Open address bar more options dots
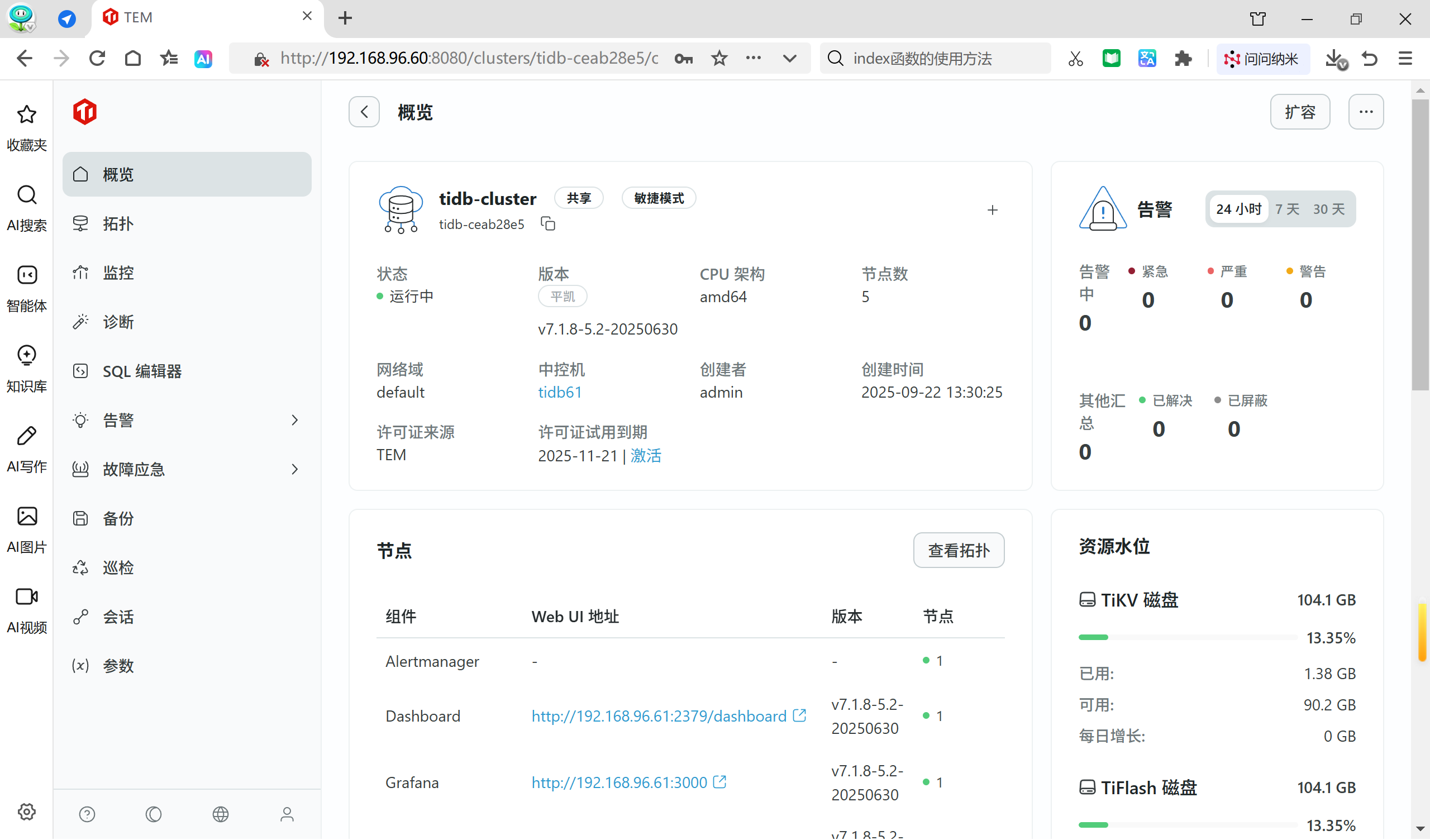1430x840 pixels. (754, 59)
